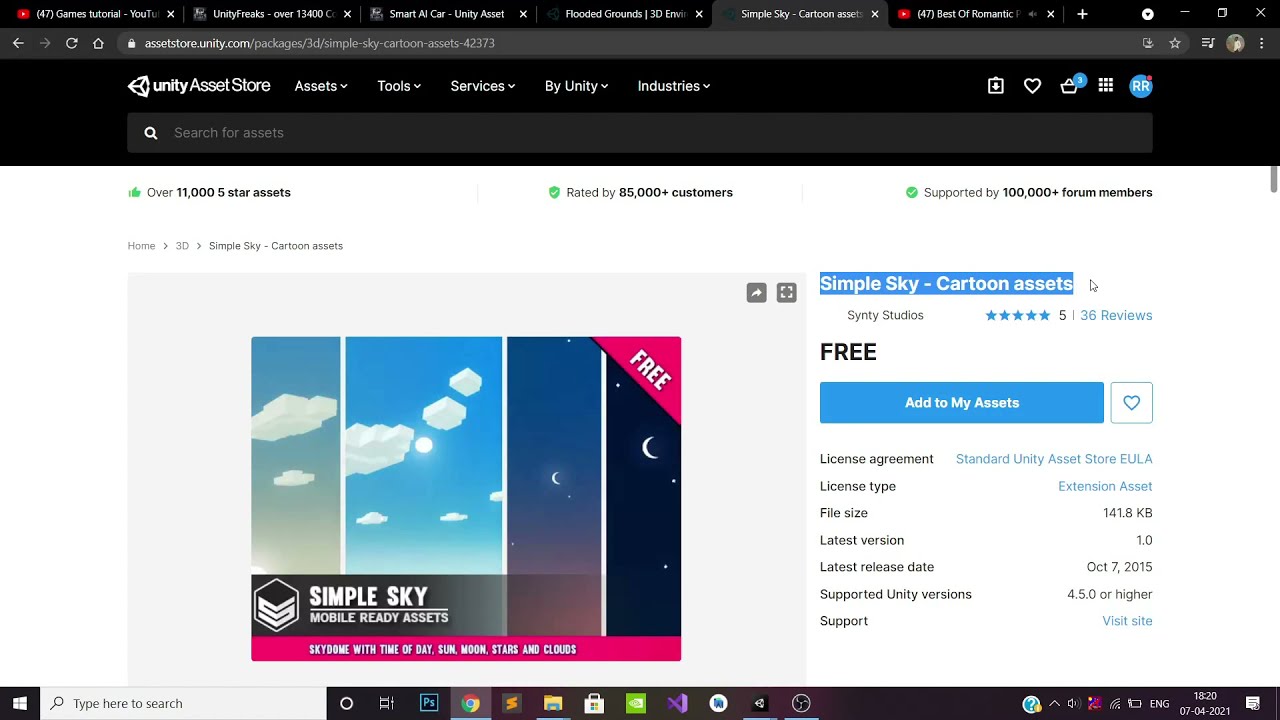Go to 3D breadcrumb
Screen dimensions: 1280x720
(x=182, y=246)
